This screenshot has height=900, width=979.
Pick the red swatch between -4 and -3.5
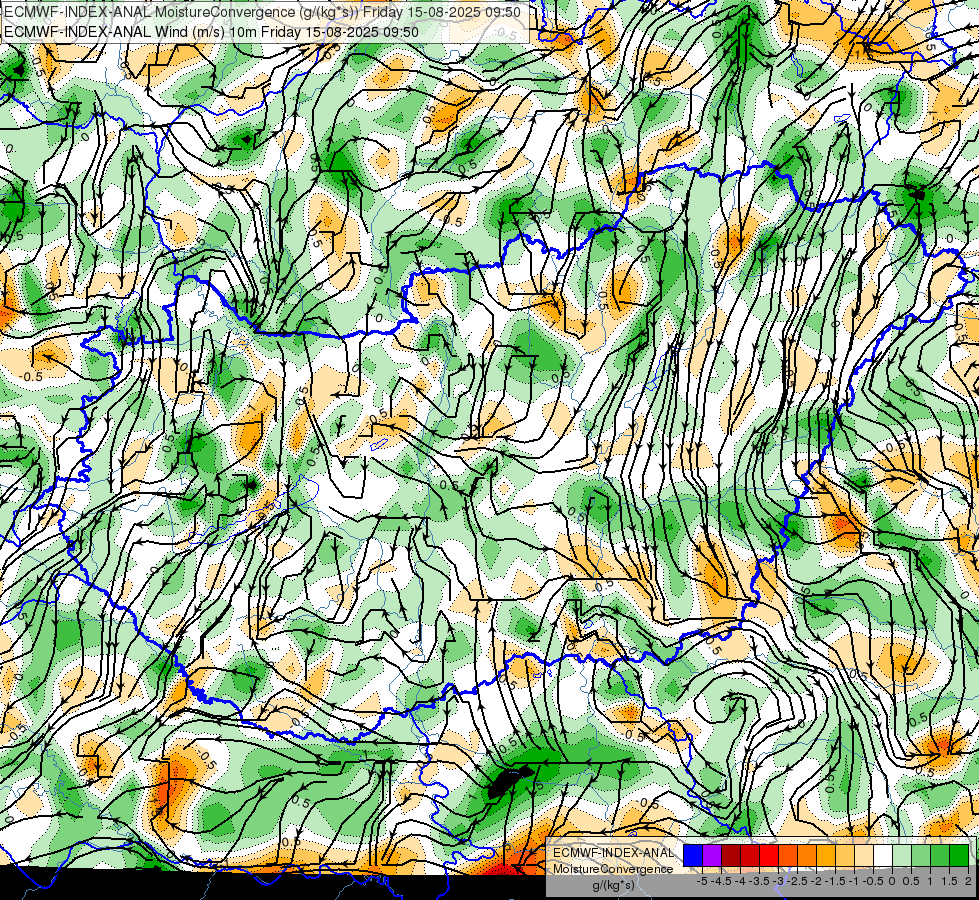pyautogui.click(x=750, y=855)
